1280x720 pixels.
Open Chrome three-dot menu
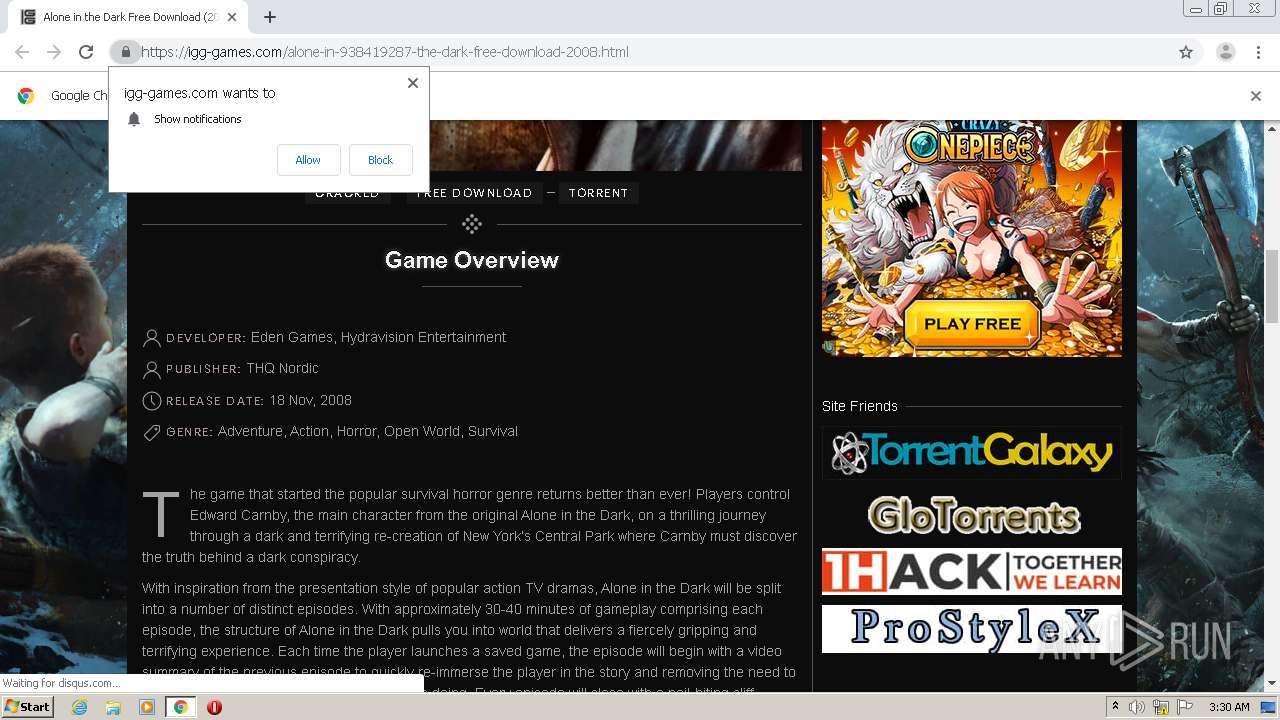point(1259,52)
